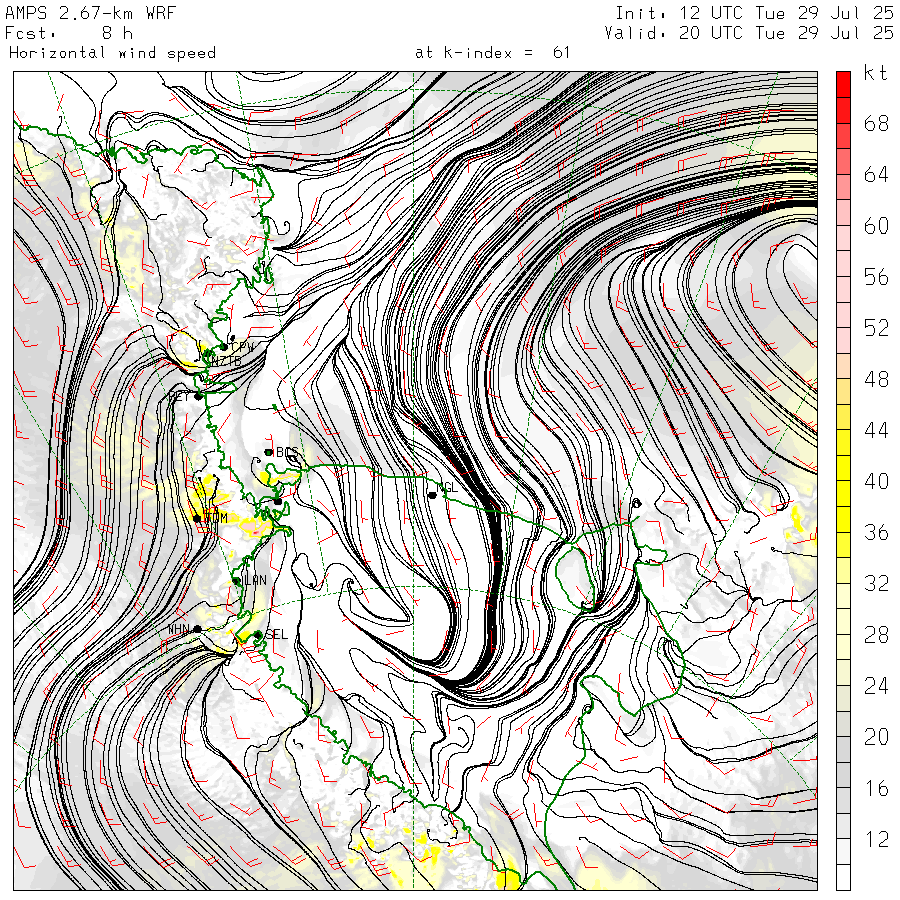
Task: Click the NZTB station label on the map
Action: tap(226, 361)
